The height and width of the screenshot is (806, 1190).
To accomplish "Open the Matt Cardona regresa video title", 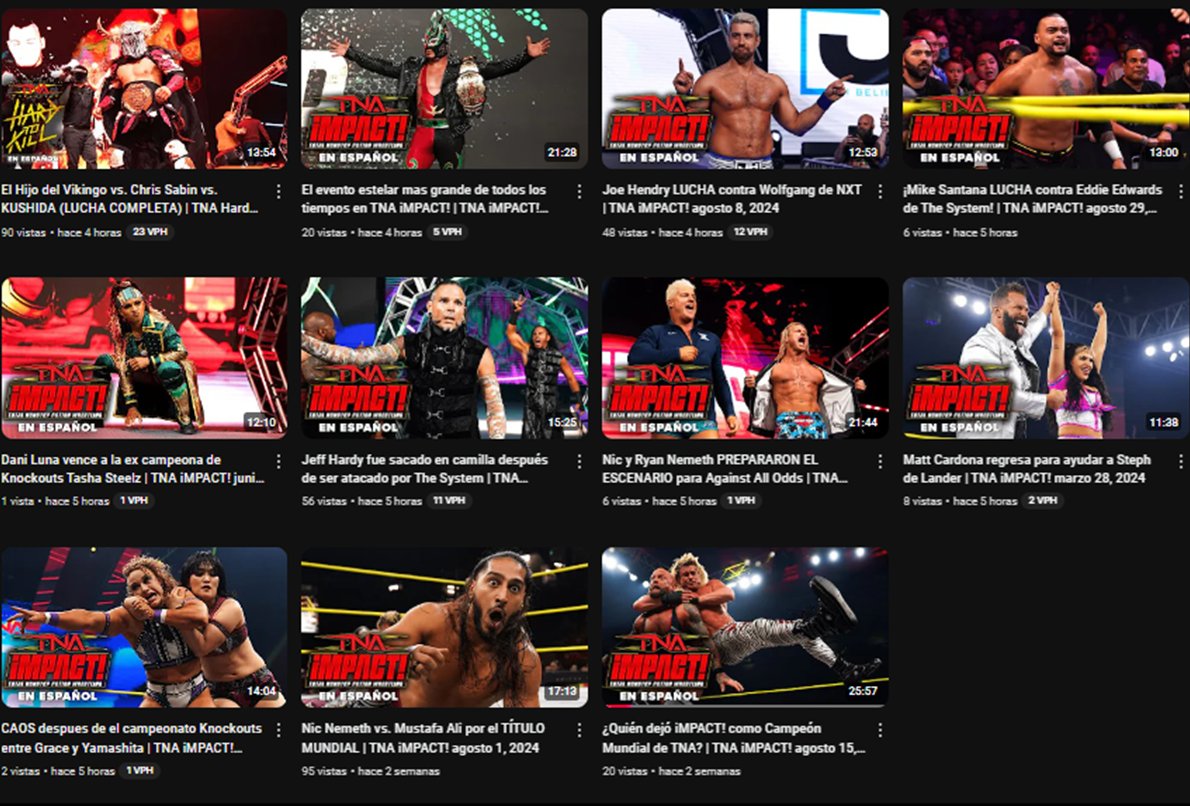I will pyautogui.click(x=1027, y=468).
